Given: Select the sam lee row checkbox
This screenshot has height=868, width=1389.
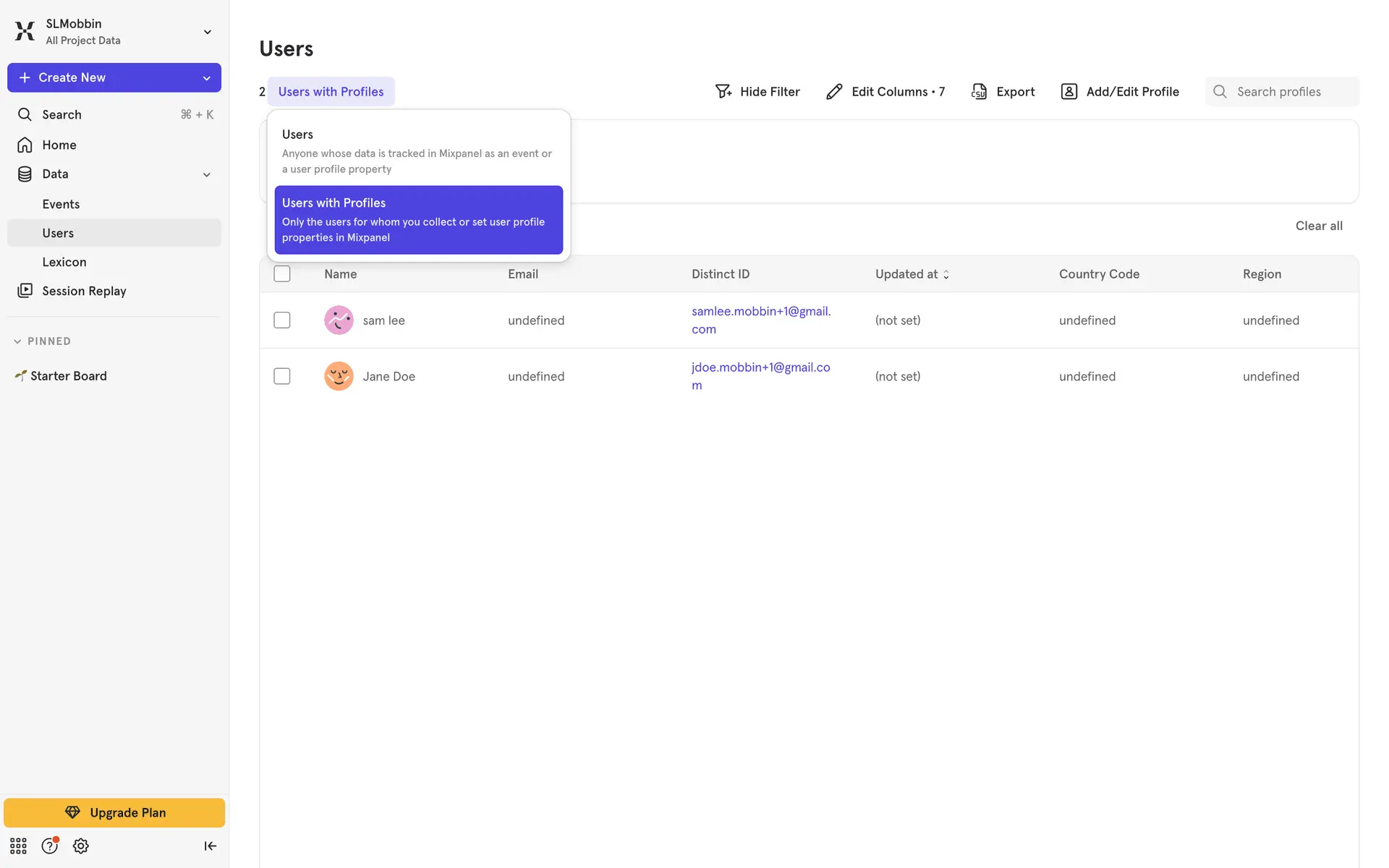Looking at the screenshot, I should pyautogui.click(x=282, y=320).
